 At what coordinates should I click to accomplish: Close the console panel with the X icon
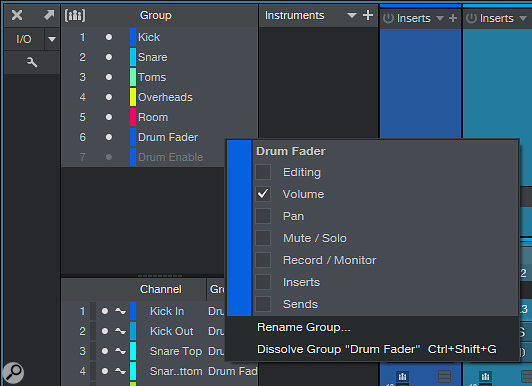point(17,15)
